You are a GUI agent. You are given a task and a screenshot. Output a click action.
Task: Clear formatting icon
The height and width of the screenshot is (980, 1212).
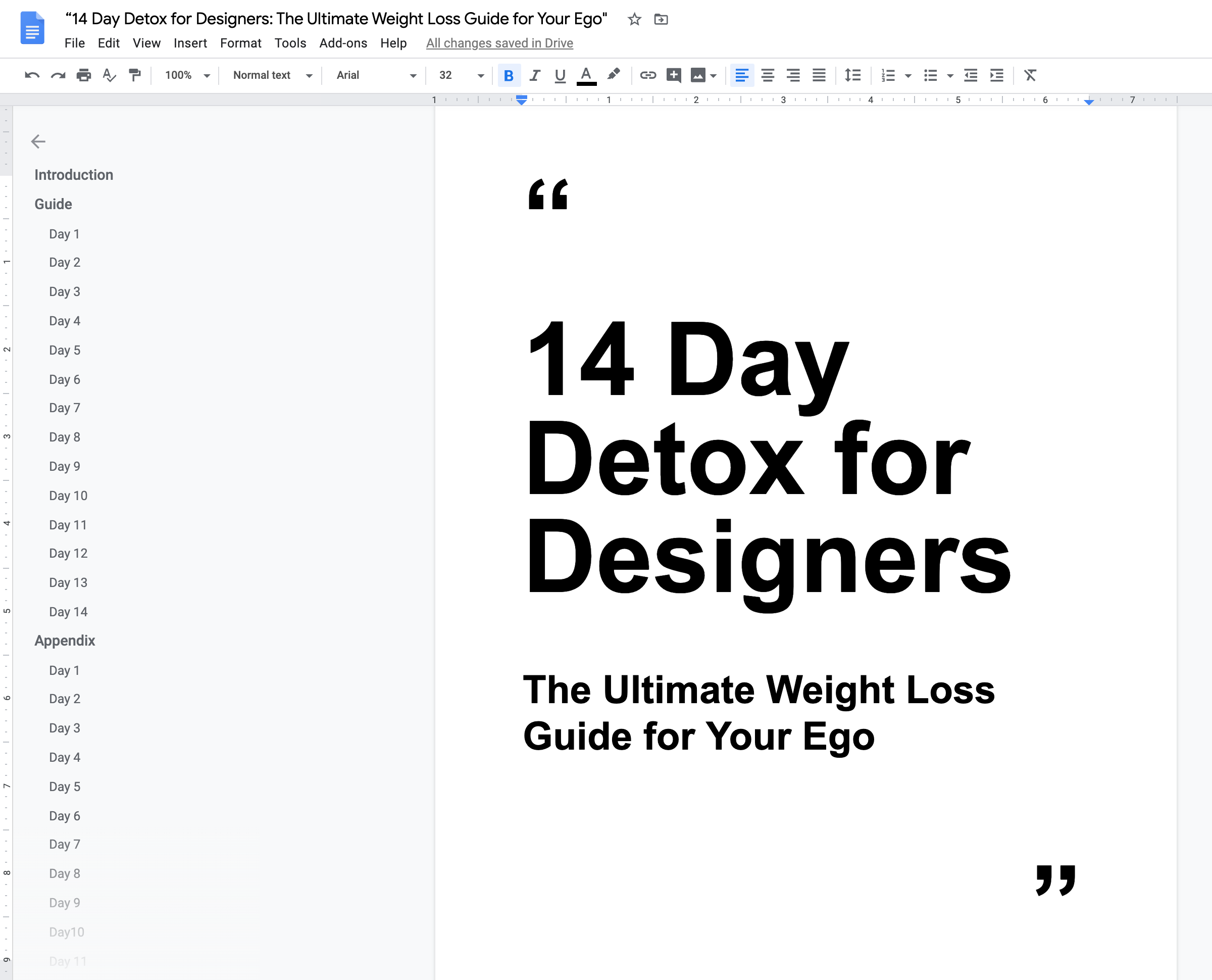tap(1030, 75)
